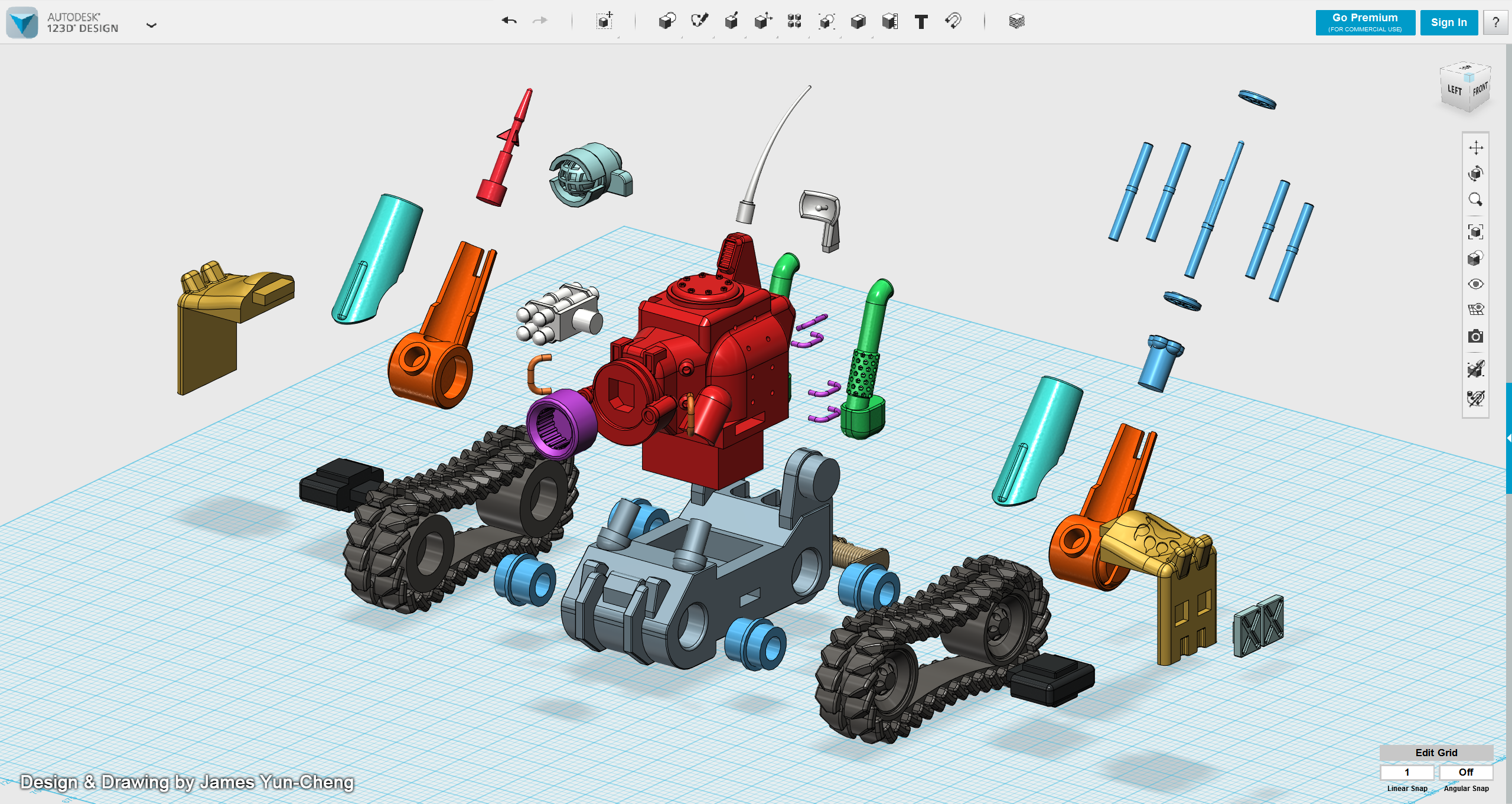Toggle solid visibility eye icon
The width and height of the screenshot is (1512, 804).
(x=1475, y=284)
